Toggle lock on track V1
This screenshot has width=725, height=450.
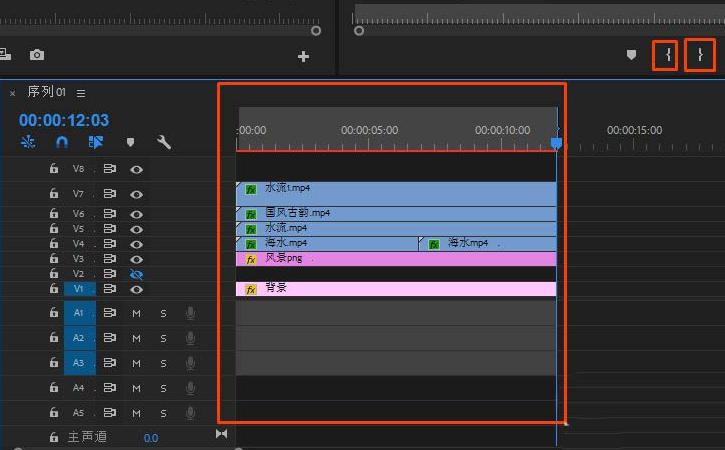coord(54,289)
